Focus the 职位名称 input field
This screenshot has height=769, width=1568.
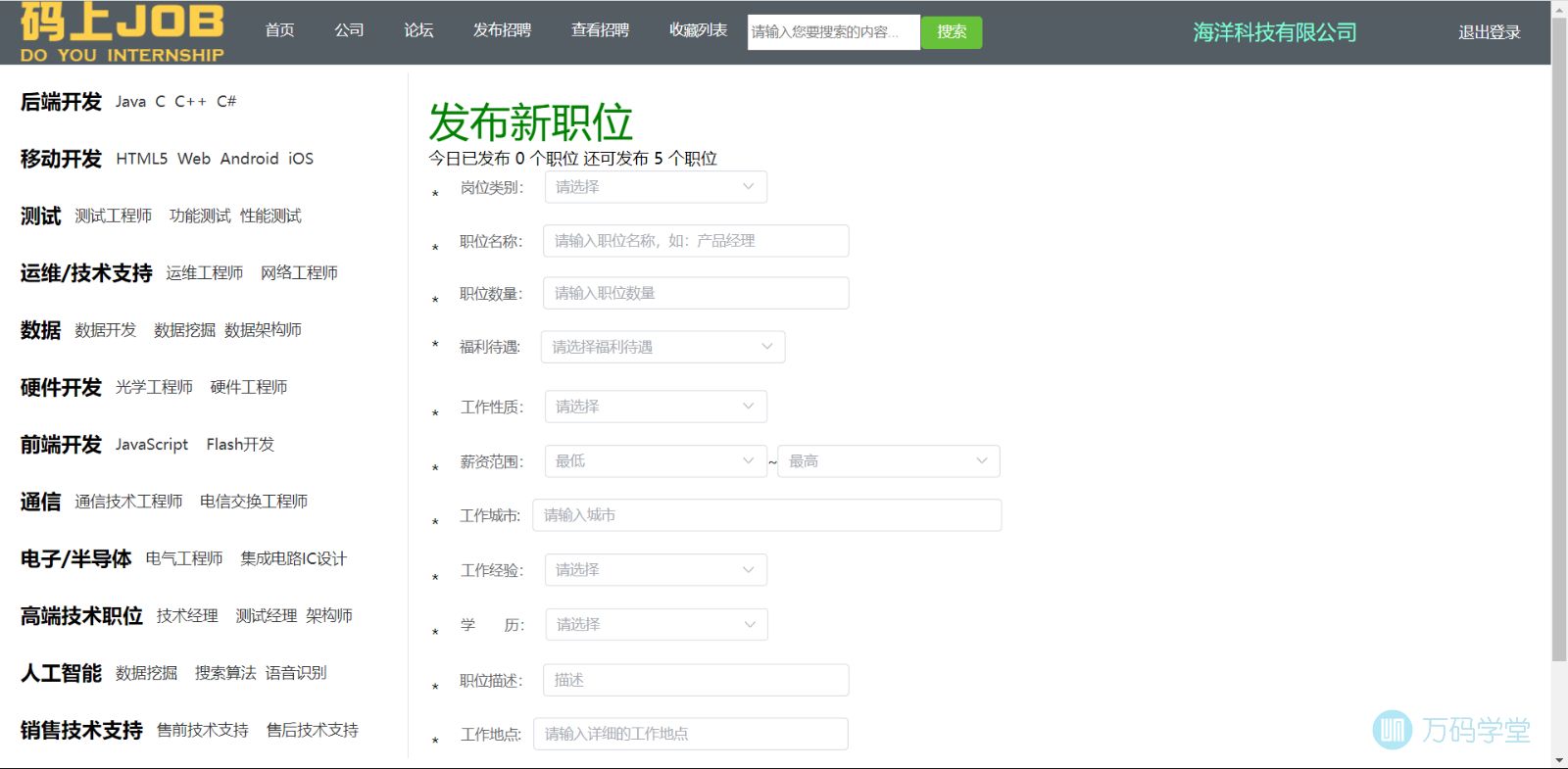pos(696,241)
